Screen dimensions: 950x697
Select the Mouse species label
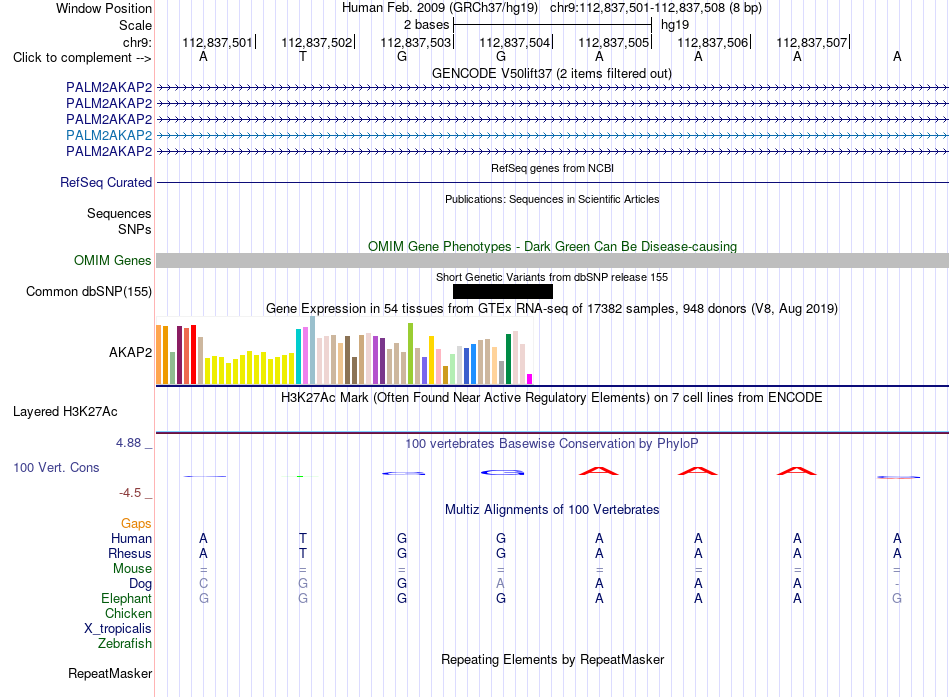click(x=132, y=569)
